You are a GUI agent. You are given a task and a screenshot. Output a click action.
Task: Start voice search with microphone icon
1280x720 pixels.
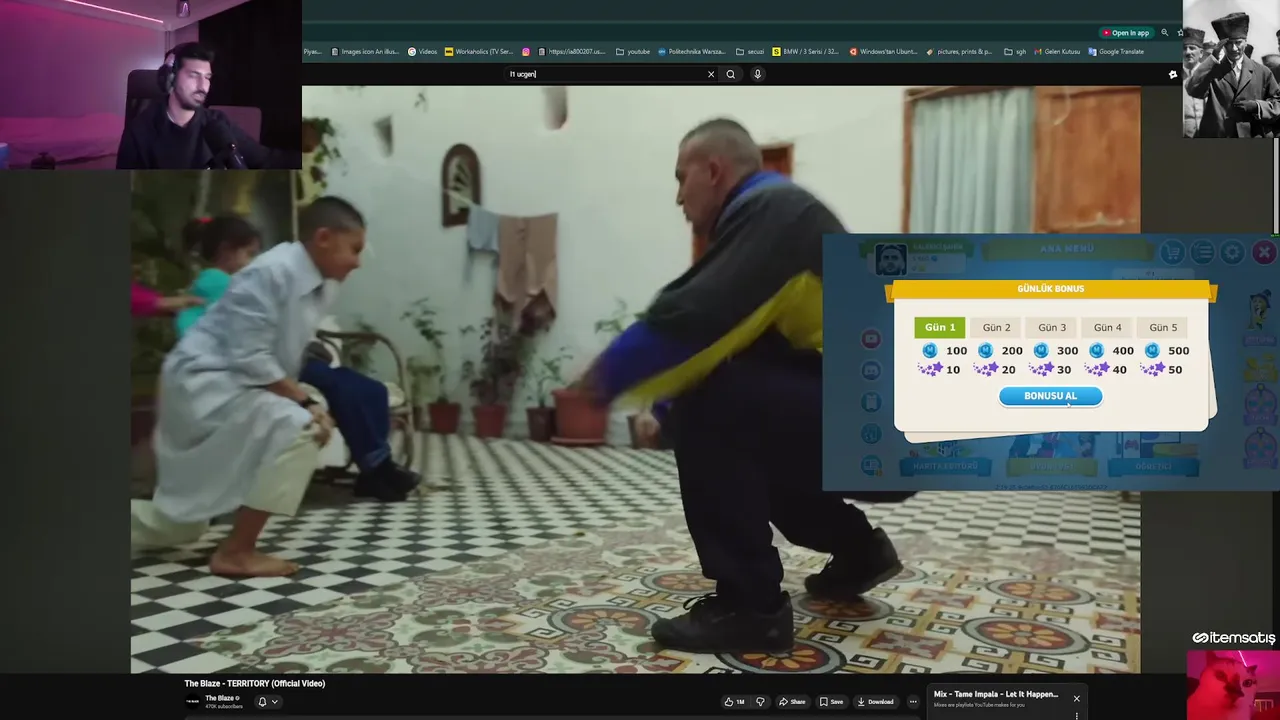(x=757, y=74)
